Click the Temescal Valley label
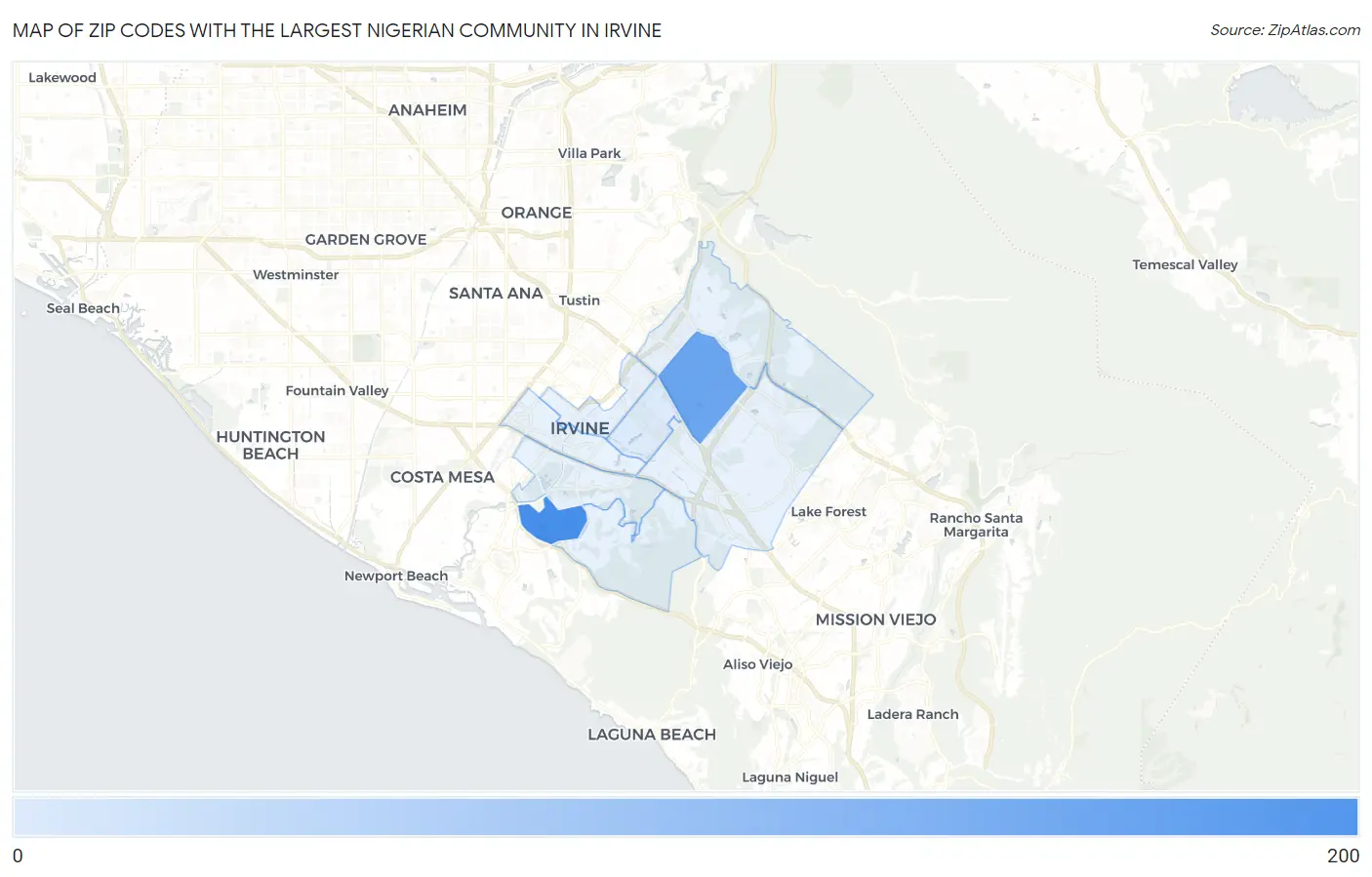 pos(1185,264)
